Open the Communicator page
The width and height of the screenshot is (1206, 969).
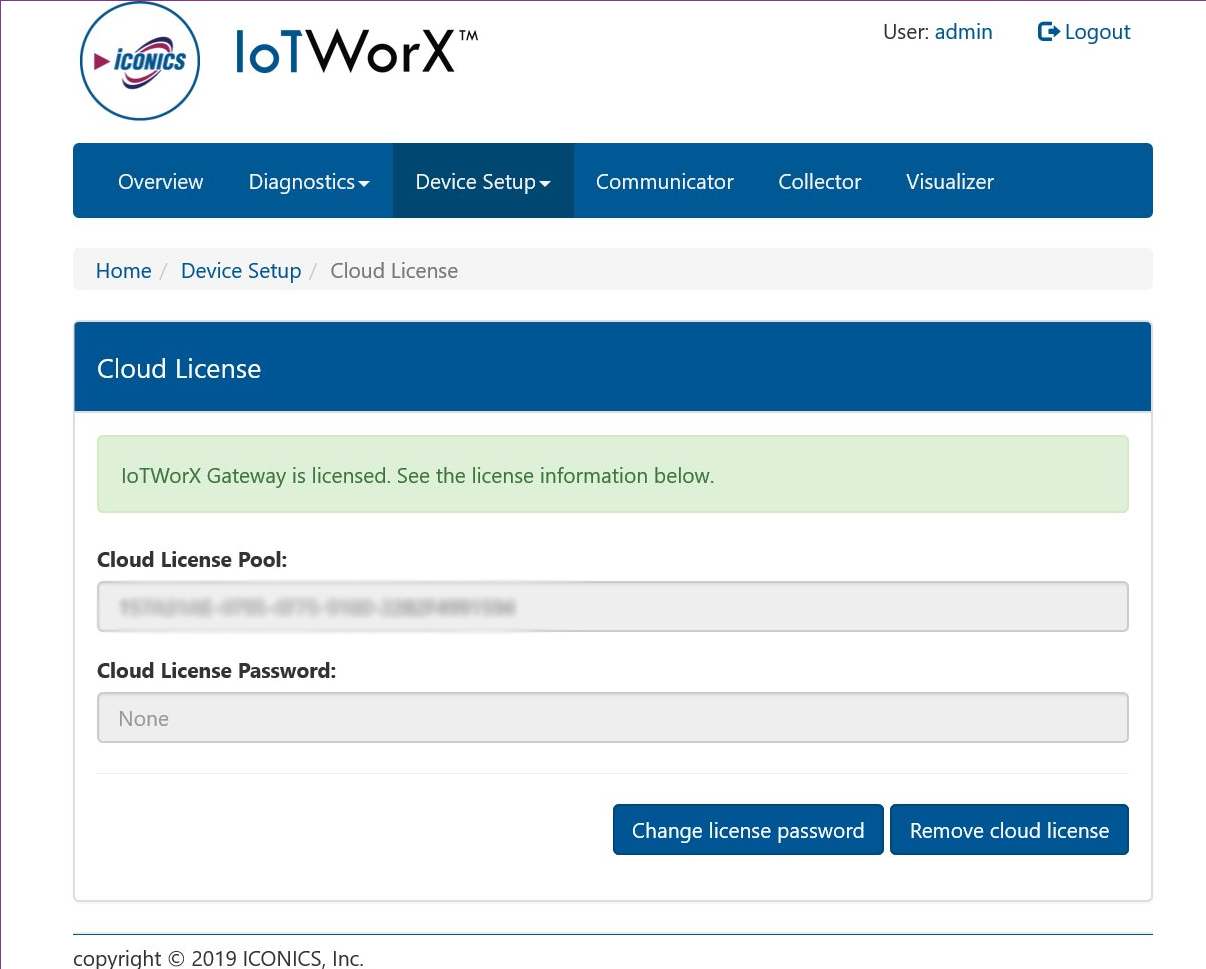pos(664,181)
